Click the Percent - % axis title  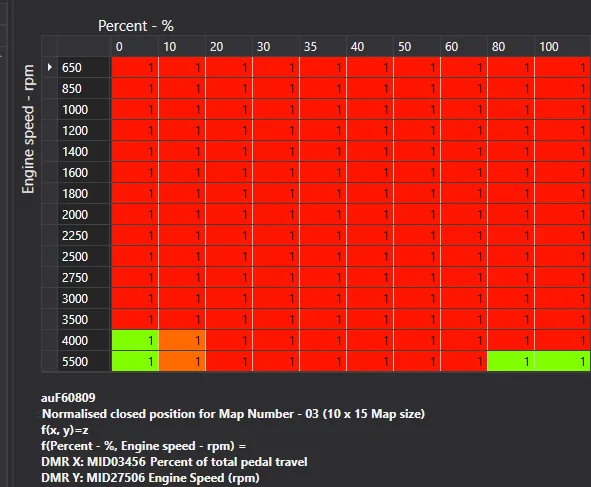pyautogui.click(x=136, y=26)
